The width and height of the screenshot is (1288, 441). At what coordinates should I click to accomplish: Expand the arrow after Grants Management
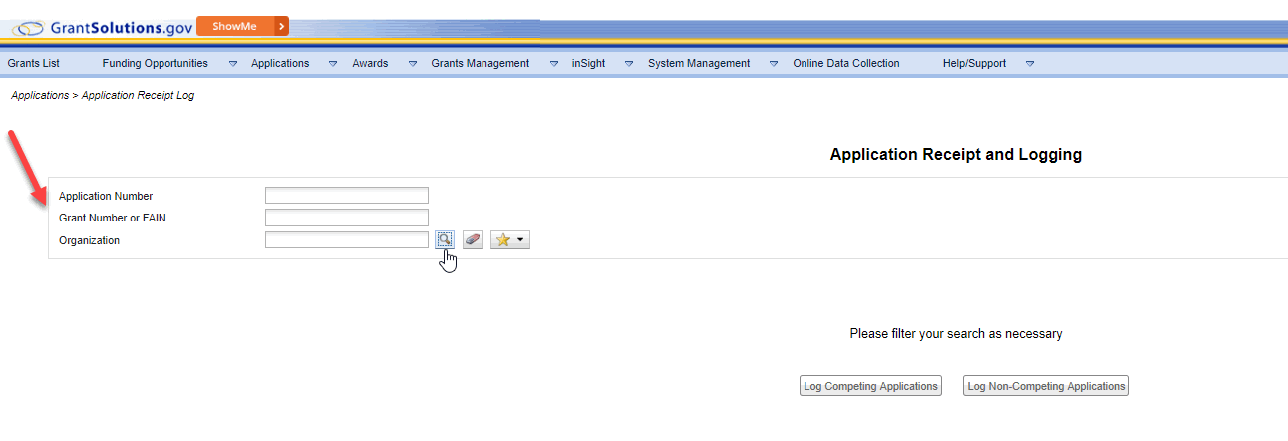point(553,64)
